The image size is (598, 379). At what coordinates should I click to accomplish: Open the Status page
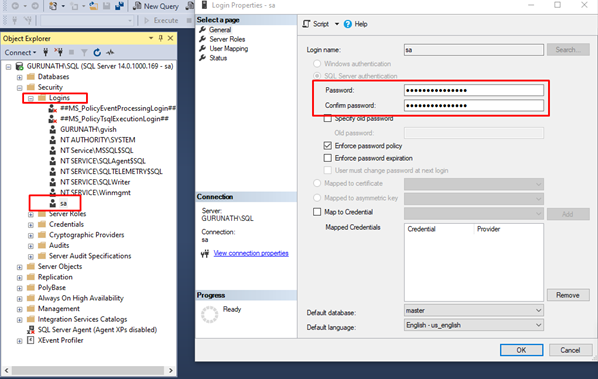(x=218, y=58)
